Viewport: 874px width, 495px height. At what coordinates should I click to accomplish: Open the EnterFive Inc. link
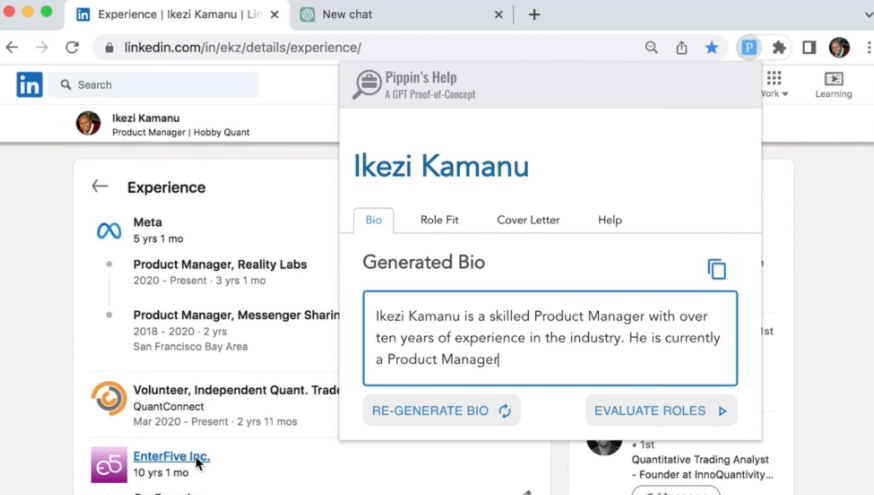pos(171,456)
